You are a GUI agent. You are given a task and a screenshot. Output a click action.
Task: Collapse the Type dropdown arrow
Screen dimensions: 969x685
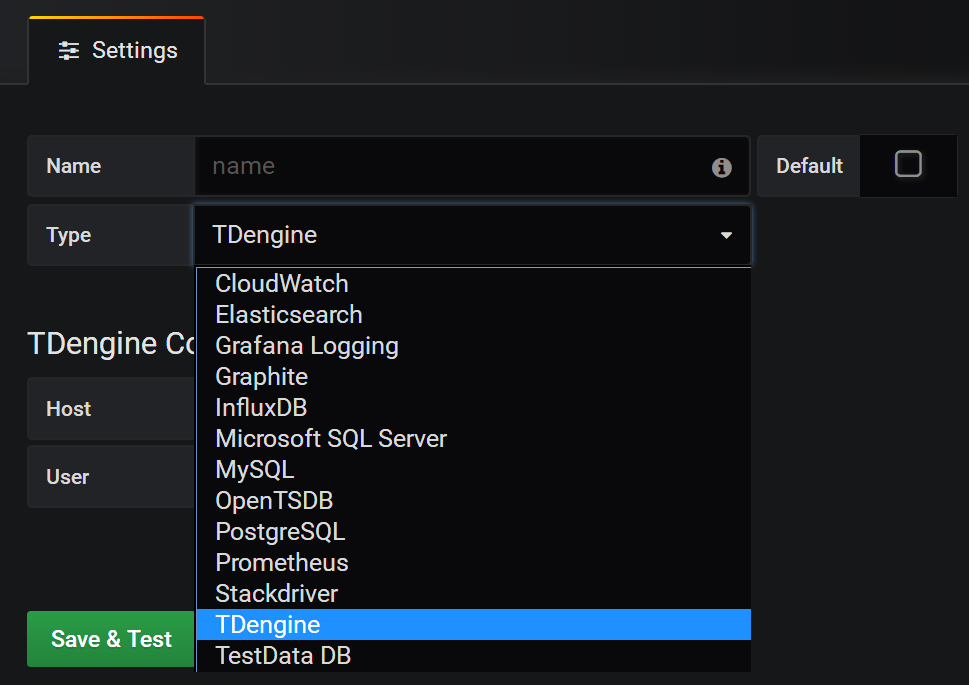click(x=726, y=236)
